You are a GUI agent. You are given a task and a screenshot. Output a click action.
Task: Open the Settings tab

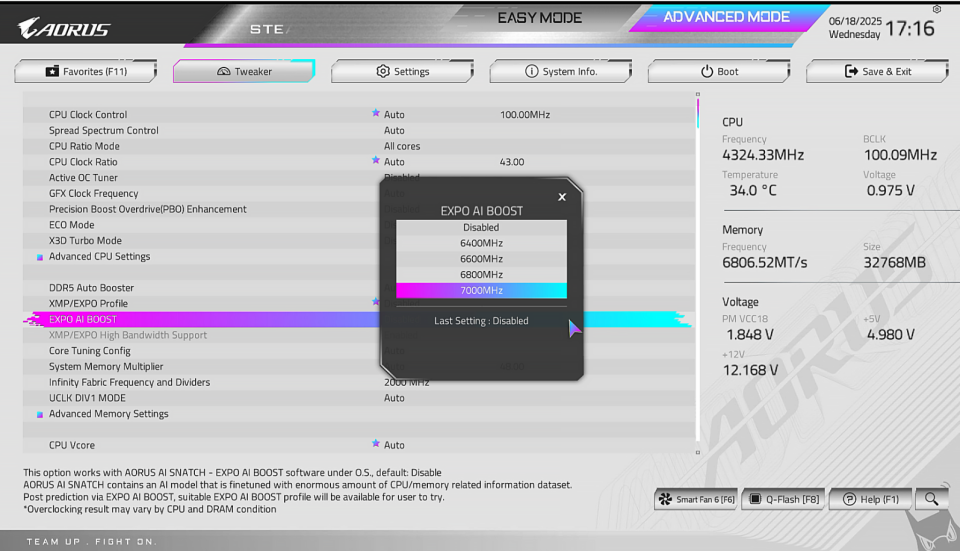coord(402,71)
